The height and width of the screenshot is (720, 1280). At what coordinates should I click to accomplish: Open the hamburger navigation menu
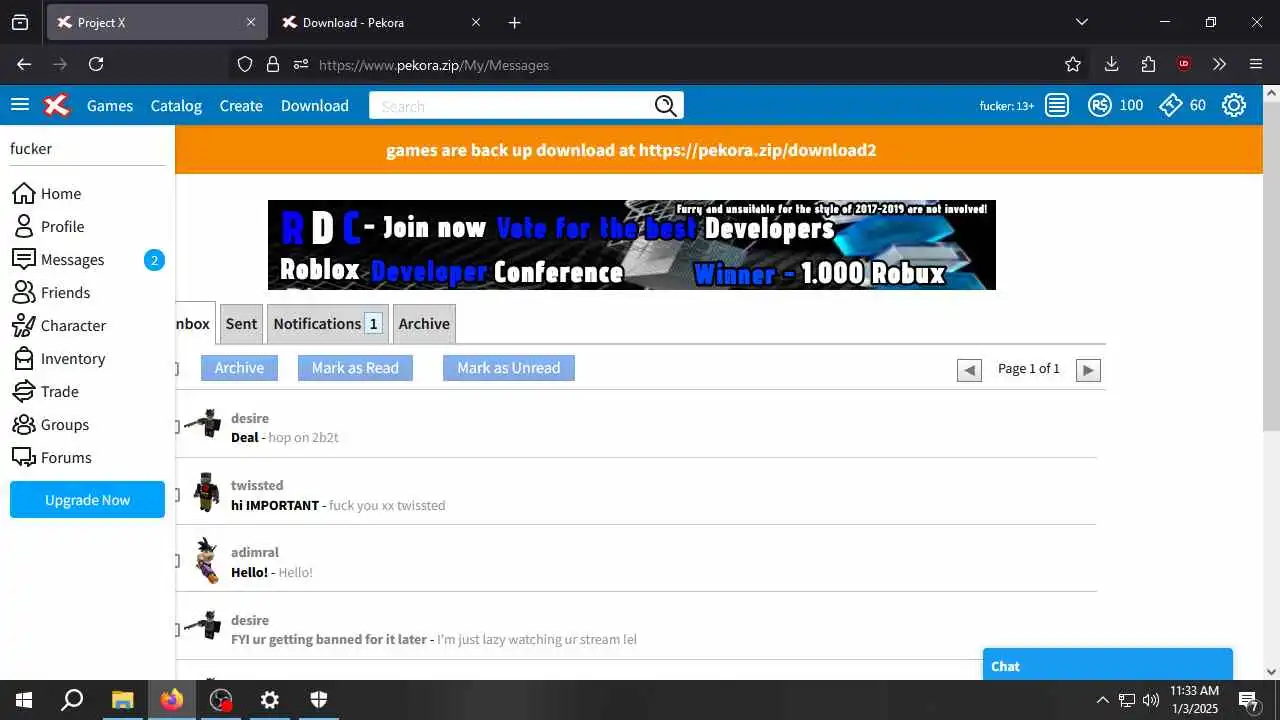[20, 105]
